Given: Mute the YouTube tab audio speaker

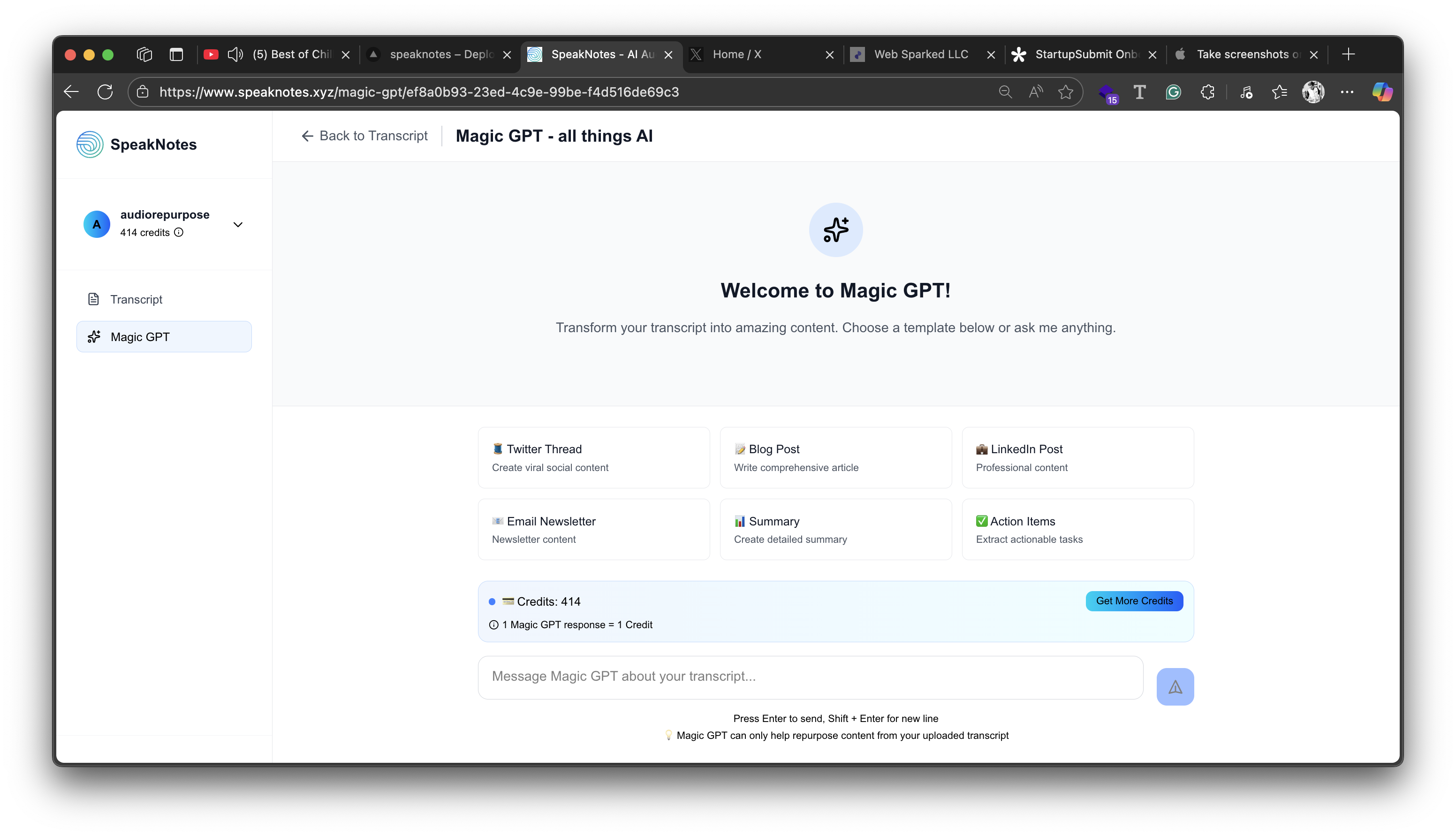Looking at the screenshot, I should (x=235, y=54).
